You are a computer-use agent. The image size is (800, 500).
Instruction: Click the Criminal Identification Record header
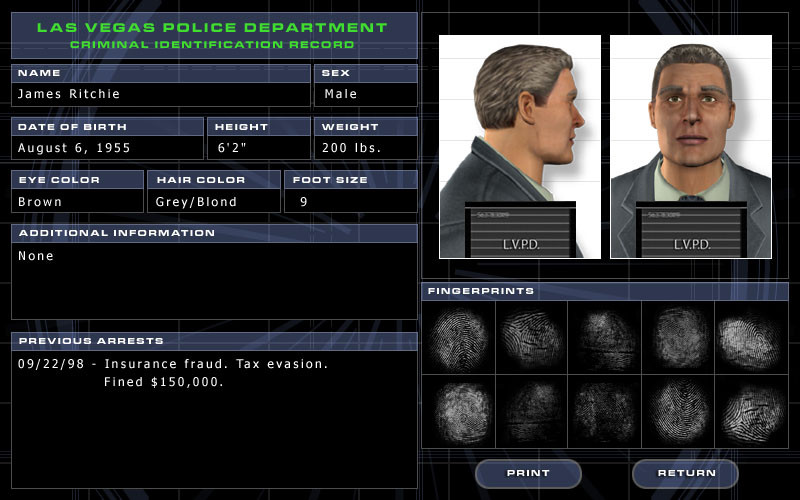[x=212, y=44]
